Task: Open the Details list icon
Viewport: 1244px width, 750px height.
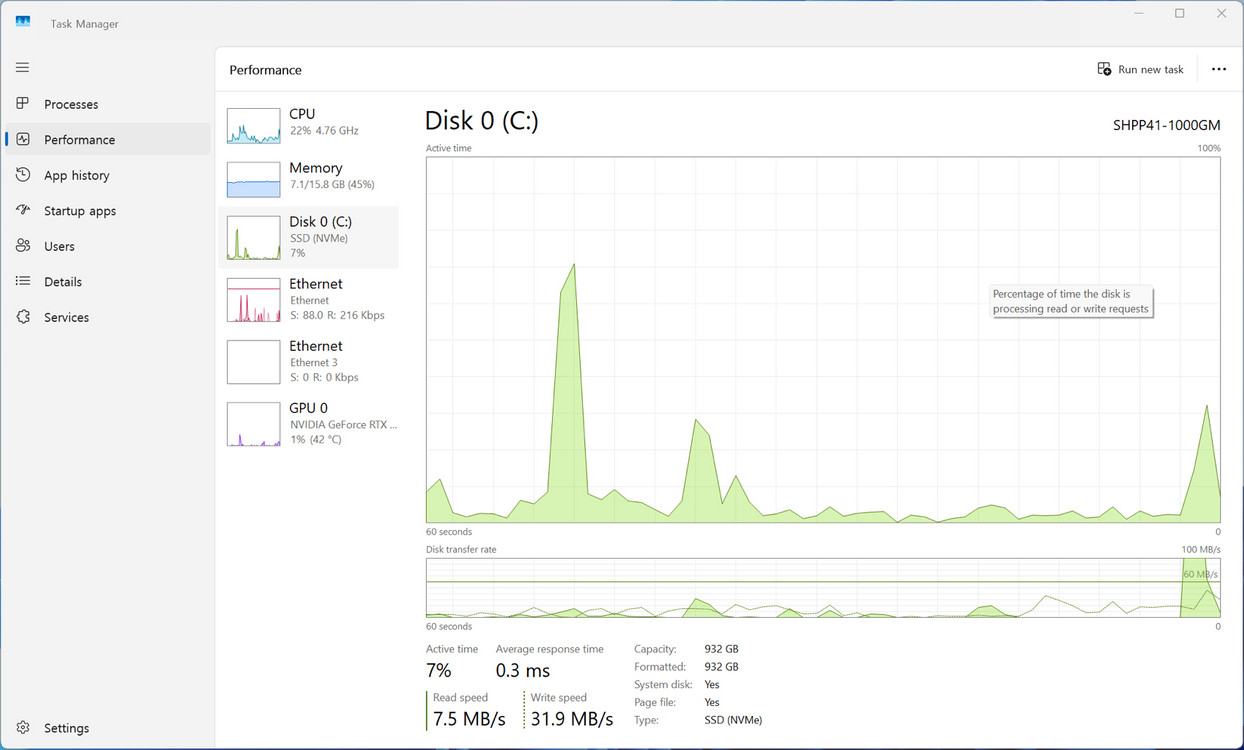Action: pos(23,282)
